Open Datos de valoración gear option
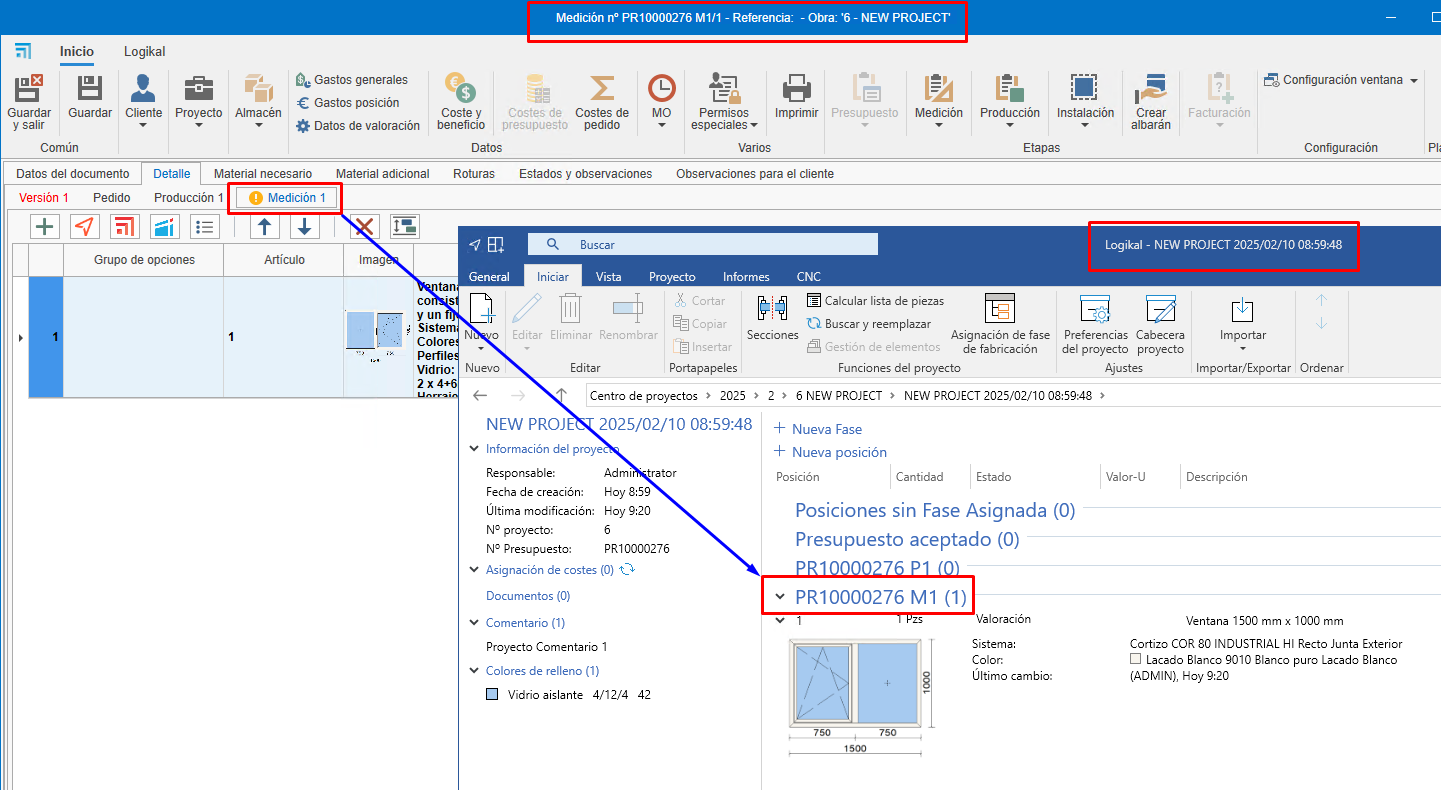1441x790 pixels. 358,126
